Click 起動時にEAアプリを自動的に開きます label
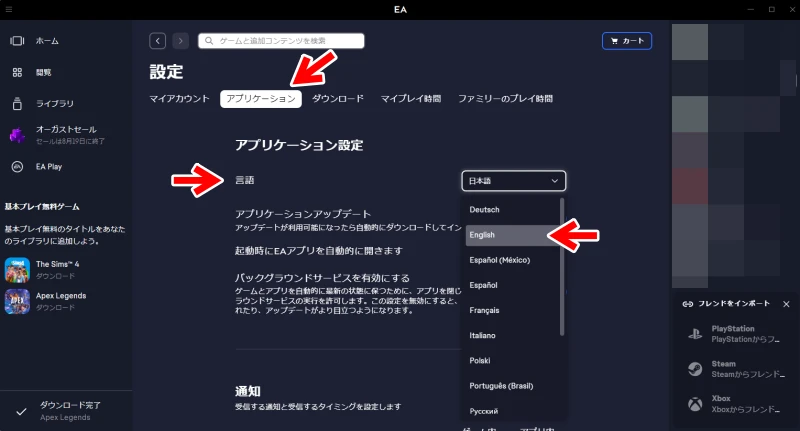Image resolution: width=800 pixels, height=431 pixels. tap(319, 250)
